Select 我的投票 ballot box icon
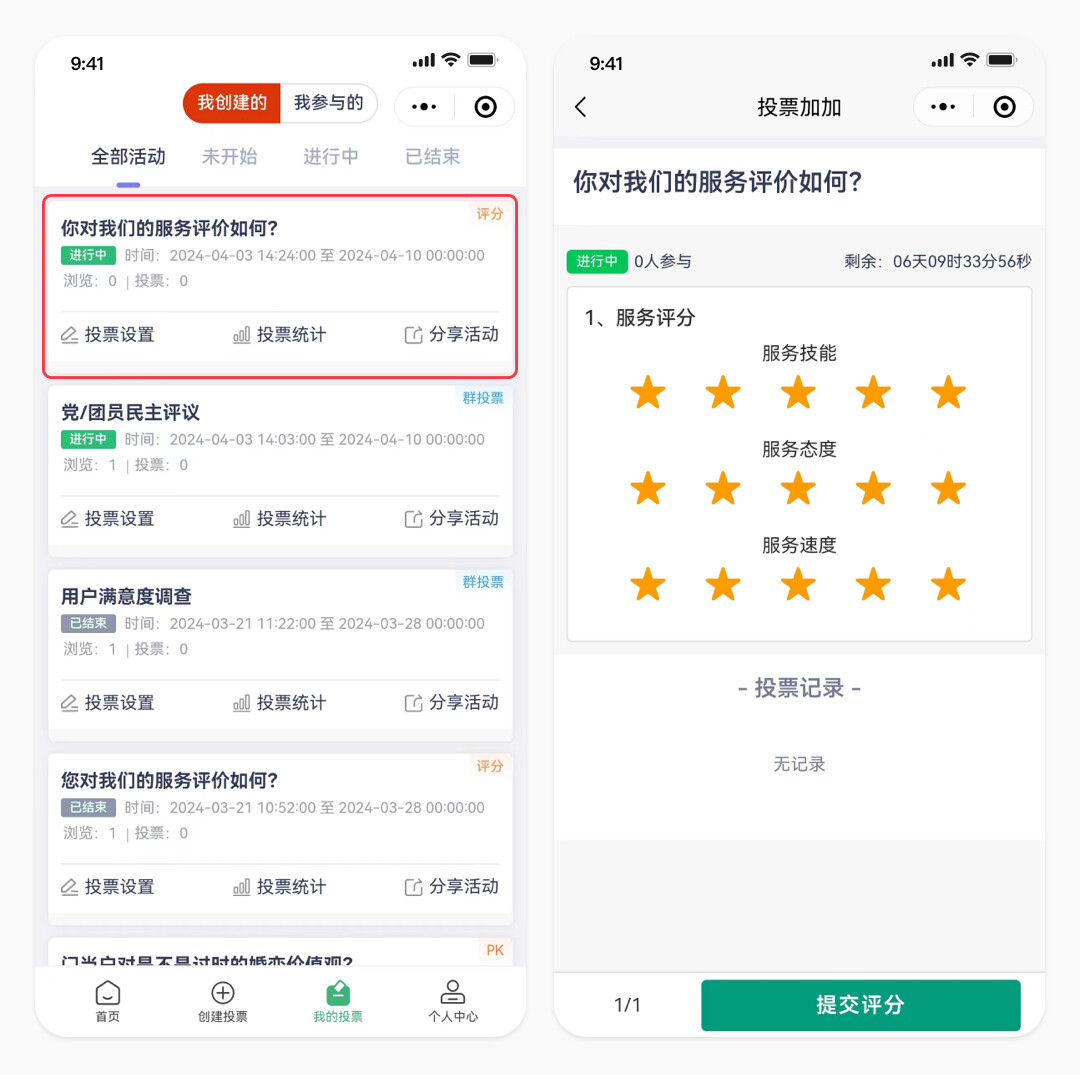This screenshot has width=1080, height=1075. click(x=338, y=993)
